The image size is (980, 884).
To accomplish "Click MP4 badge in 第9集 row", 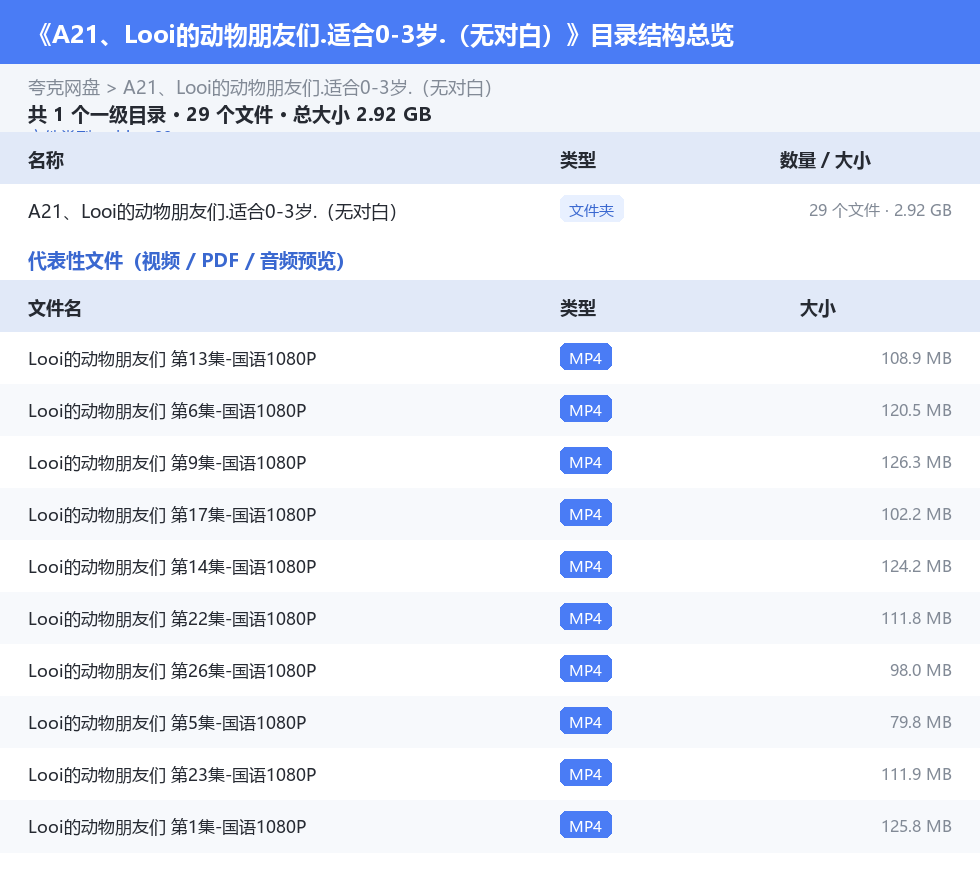I will click(x=586, y=461).
